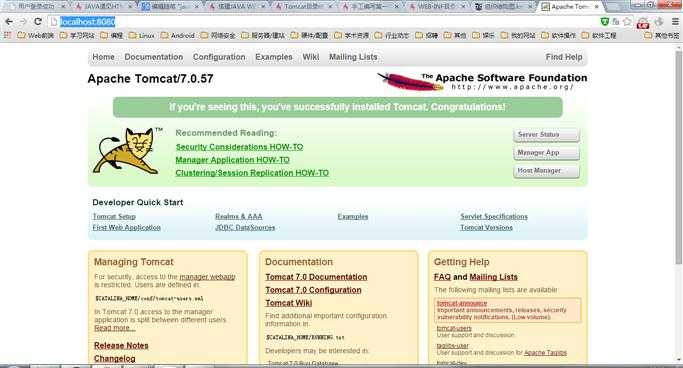The width and height of the screenshot is (683, 368).
Task: Reload the page with the refresh icon
Action: coord(38,21)
